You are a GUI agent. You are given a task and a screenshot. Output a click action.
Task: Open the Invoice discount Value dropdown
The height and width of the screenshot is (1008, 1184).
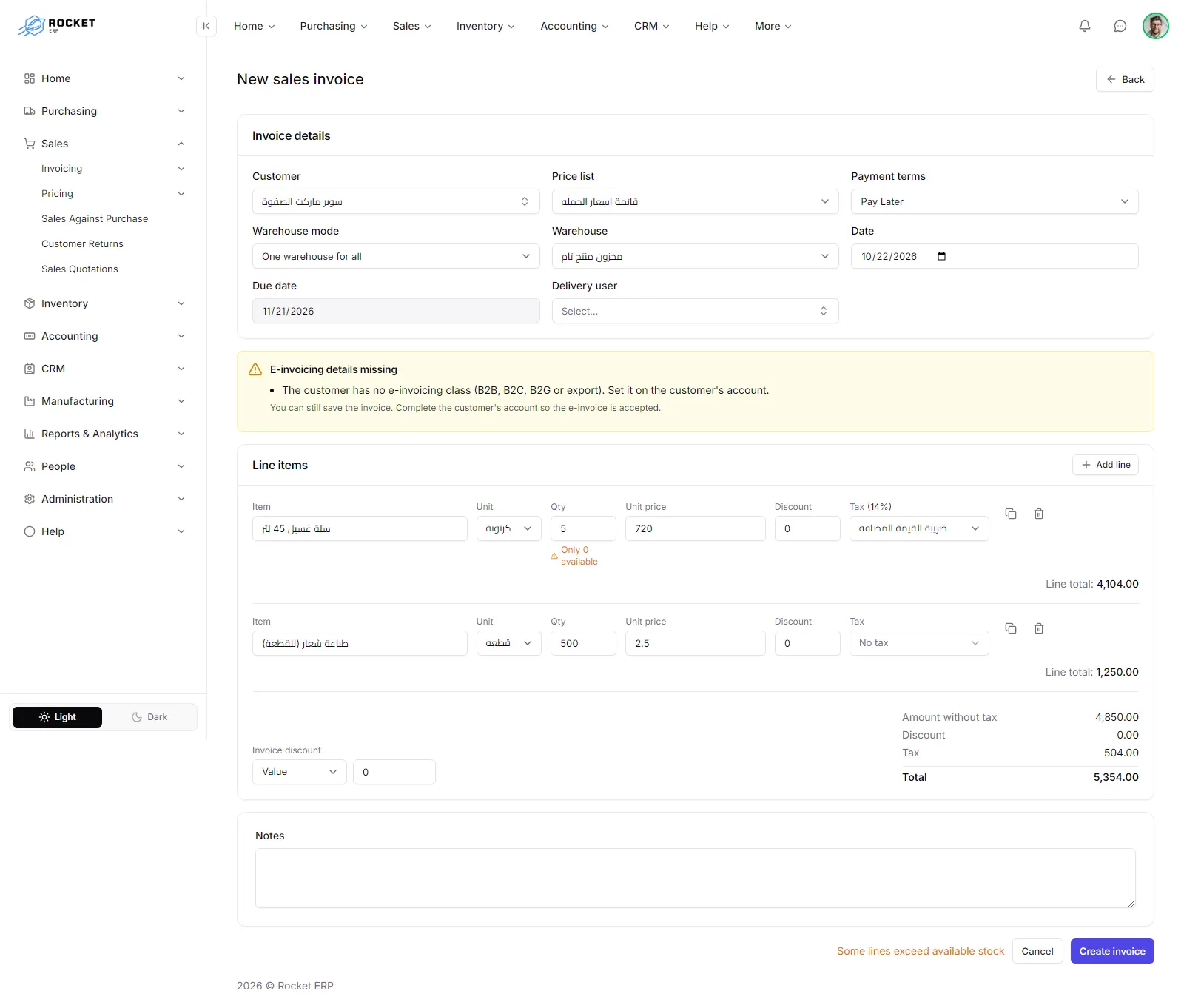pos(300,772)
